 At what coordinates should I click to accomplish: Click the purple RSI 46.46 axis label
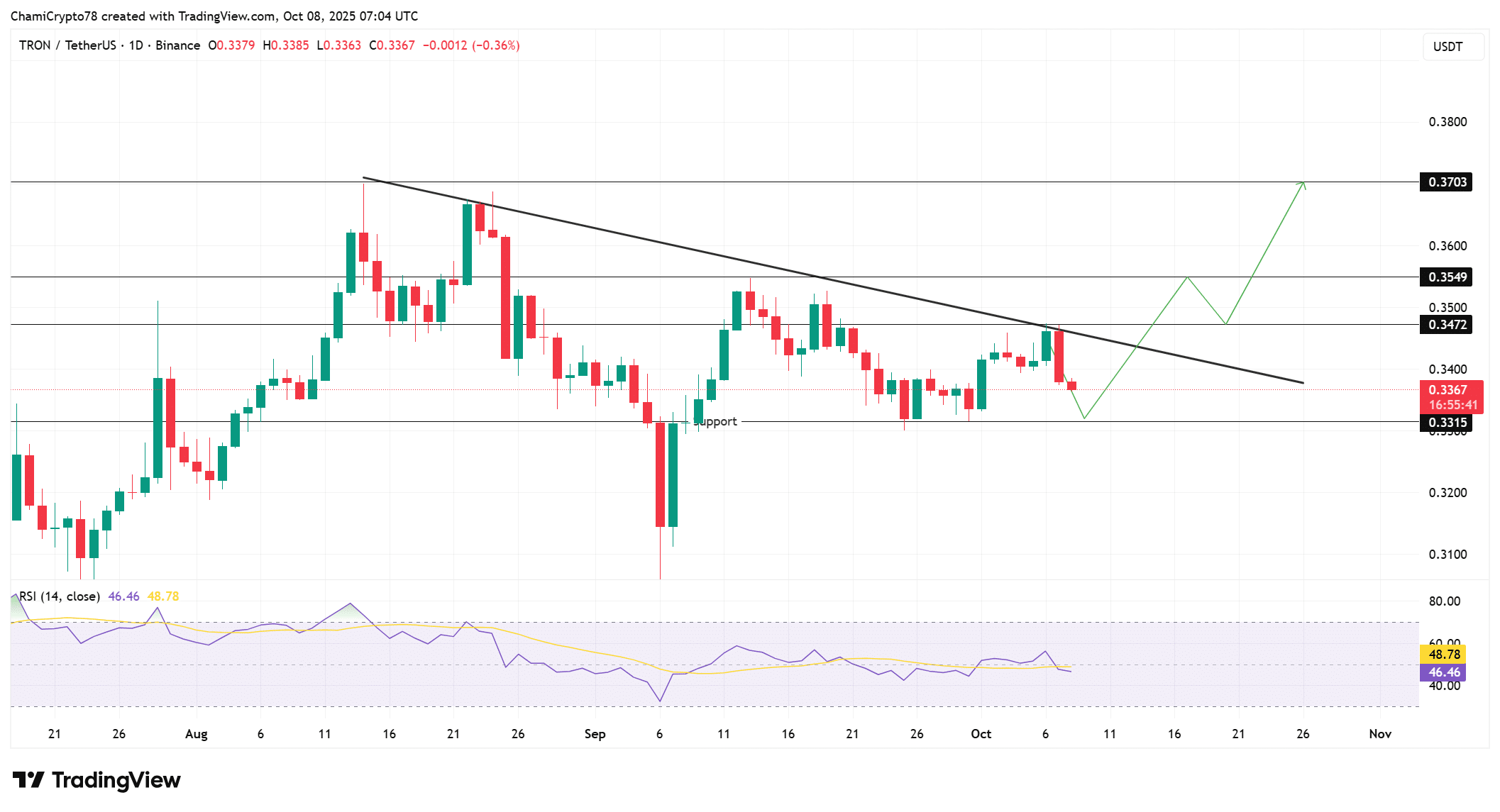[x=1443, y=672]
